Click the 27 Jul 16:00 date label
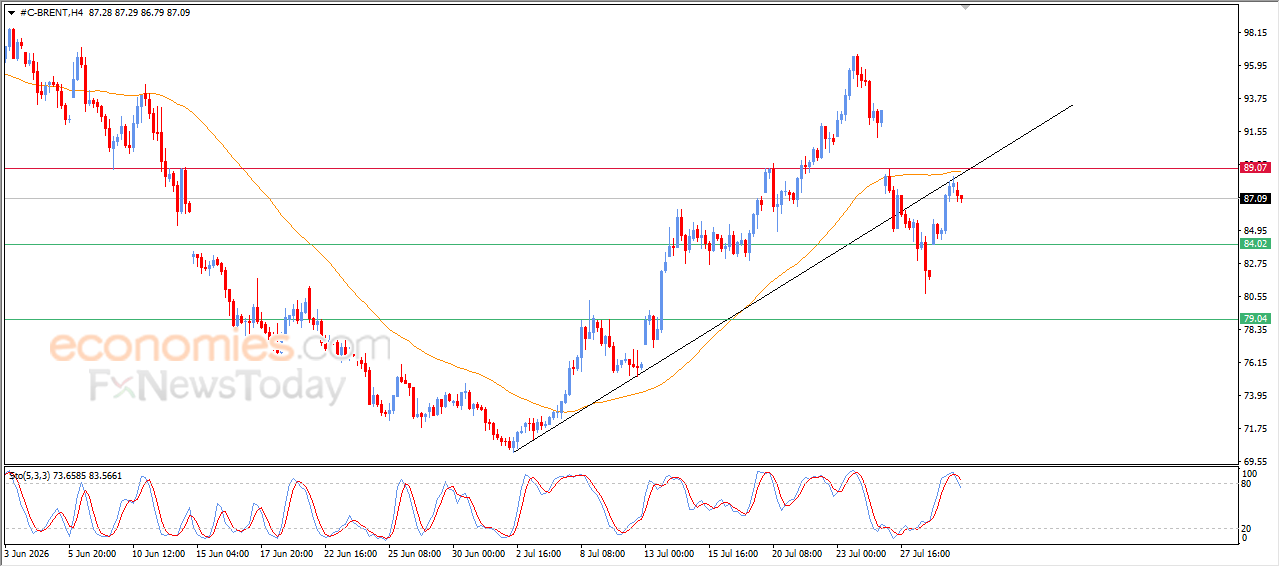The width and height of the screenshot is (1280, 567). tap(923, 552)
